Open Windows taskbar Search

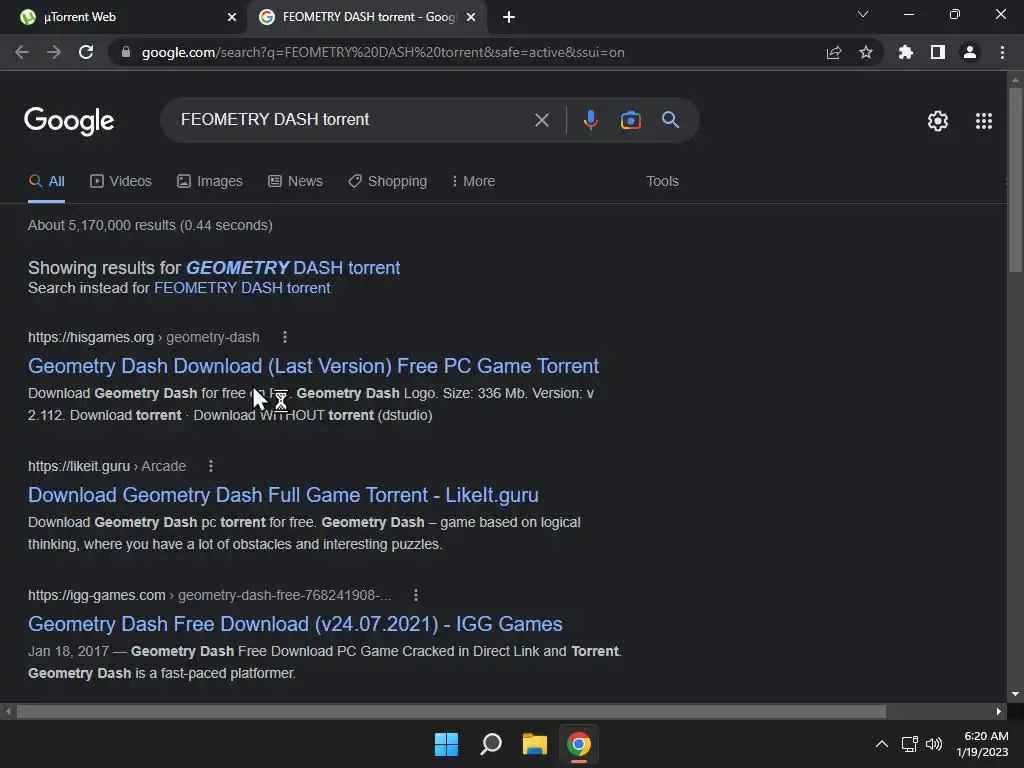point(491,744)
